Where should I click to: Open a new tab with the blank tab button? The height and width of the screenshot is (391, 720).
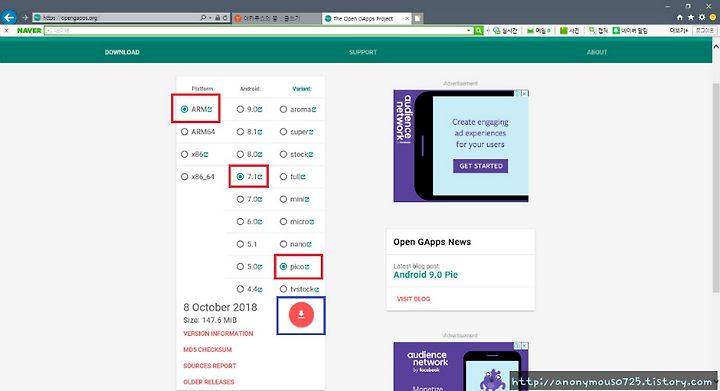tap(417, 18)
